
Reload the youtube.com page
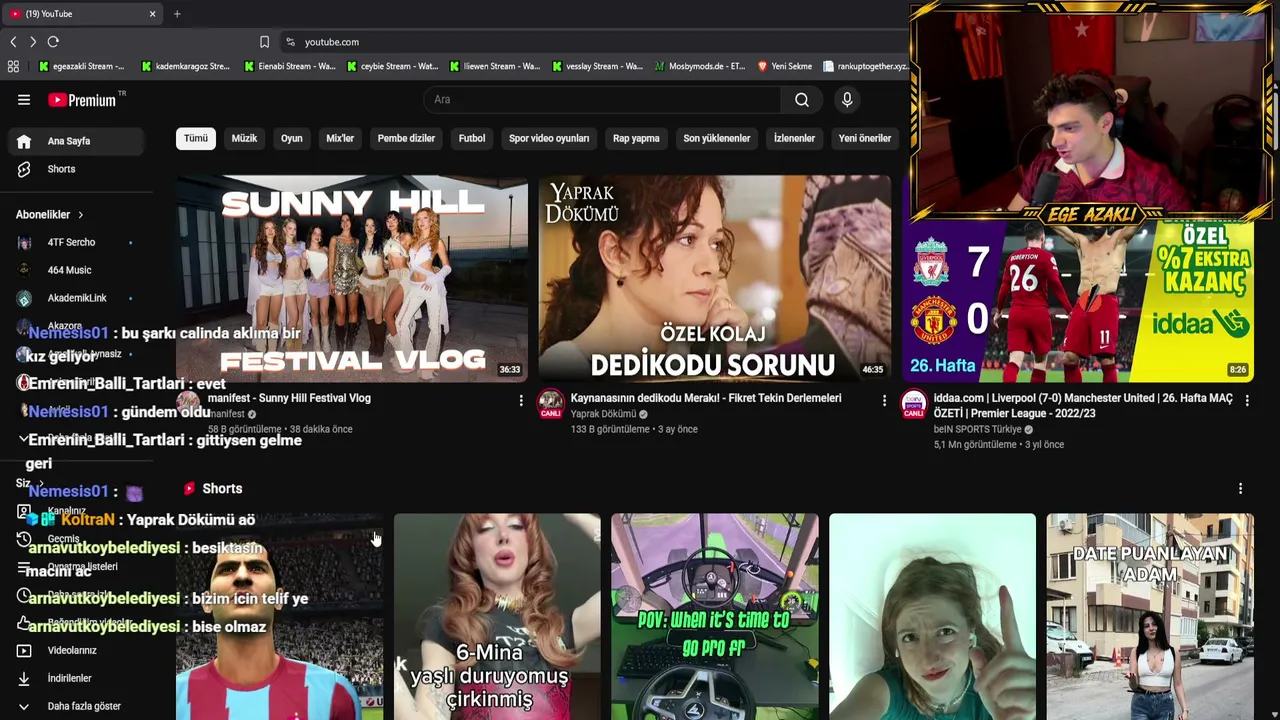tap(53, 42)
